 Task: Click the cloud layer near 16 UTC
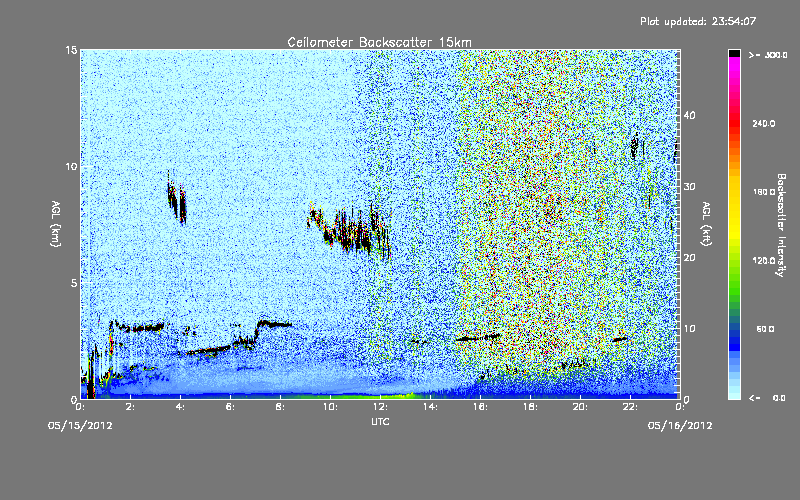click(478, 337)
